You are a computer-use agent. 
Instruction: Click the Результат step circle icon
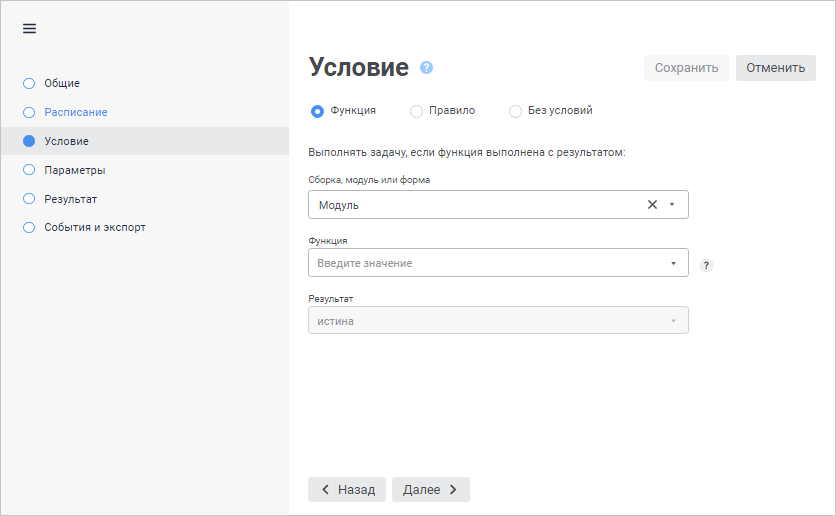(29, 199)
